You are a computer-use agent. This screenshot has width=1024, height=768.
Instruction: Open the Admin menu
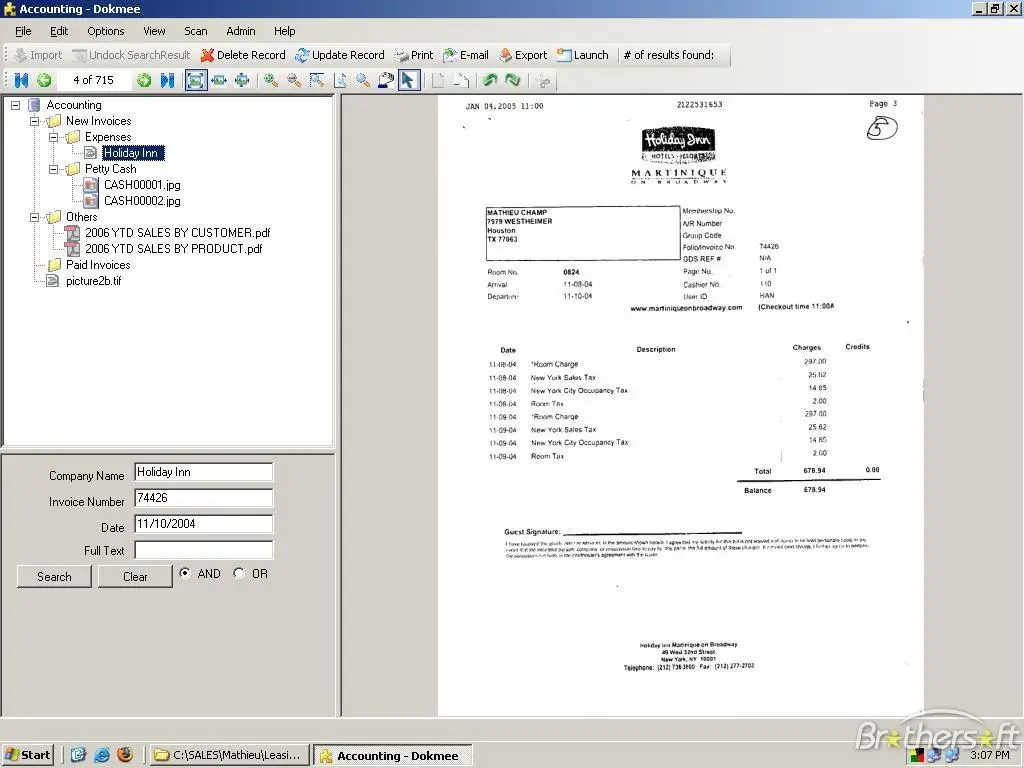click(240, 31)
